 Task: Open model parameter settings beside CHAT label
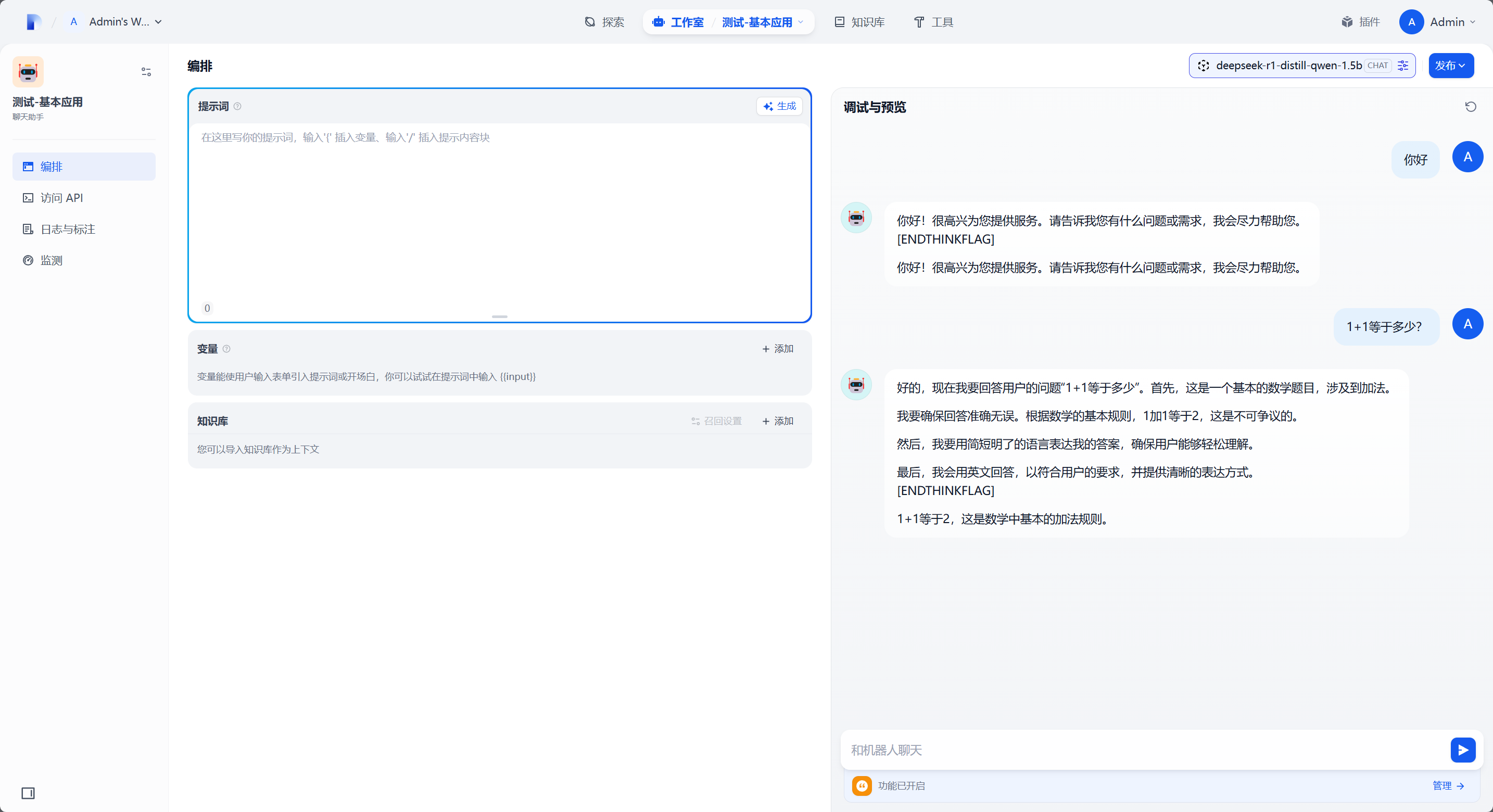click(1402, 66)
